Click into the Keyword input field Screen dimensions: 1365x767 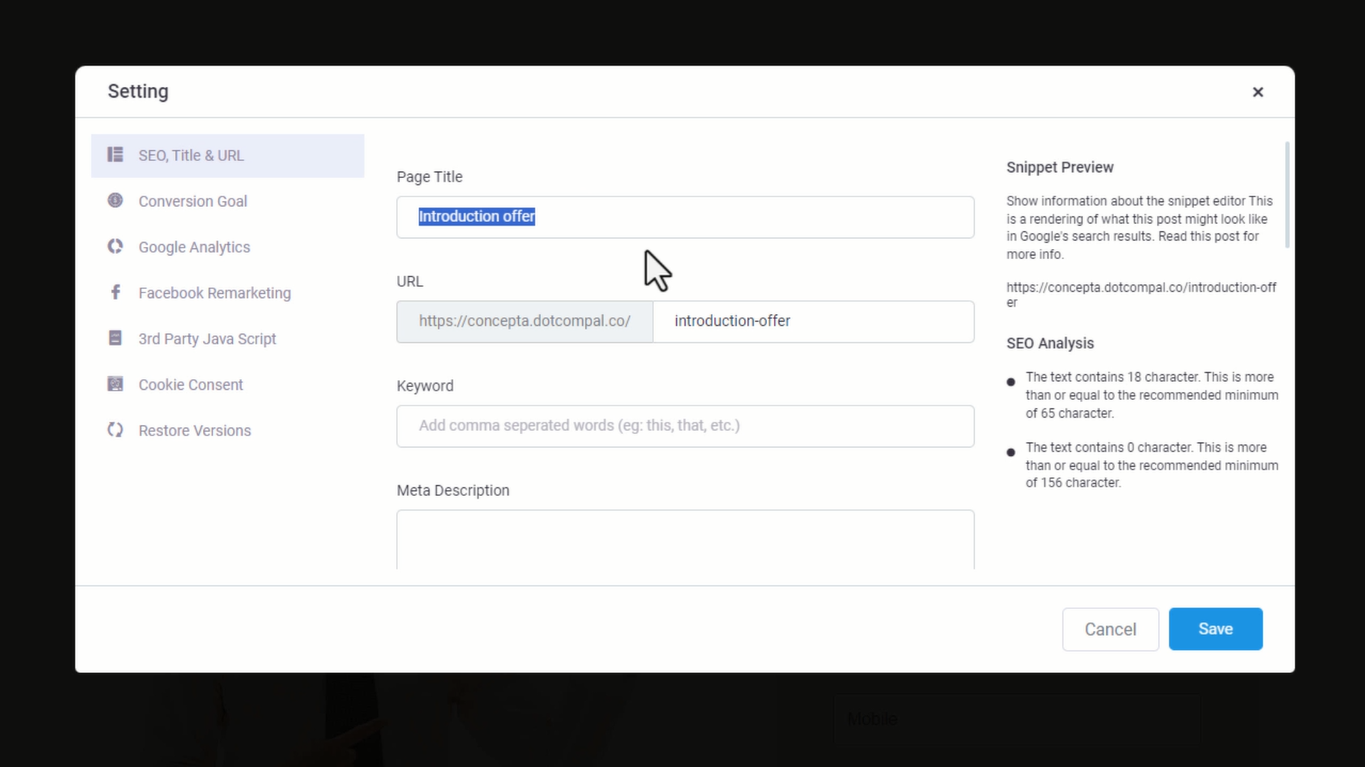(x=685, y=426)
